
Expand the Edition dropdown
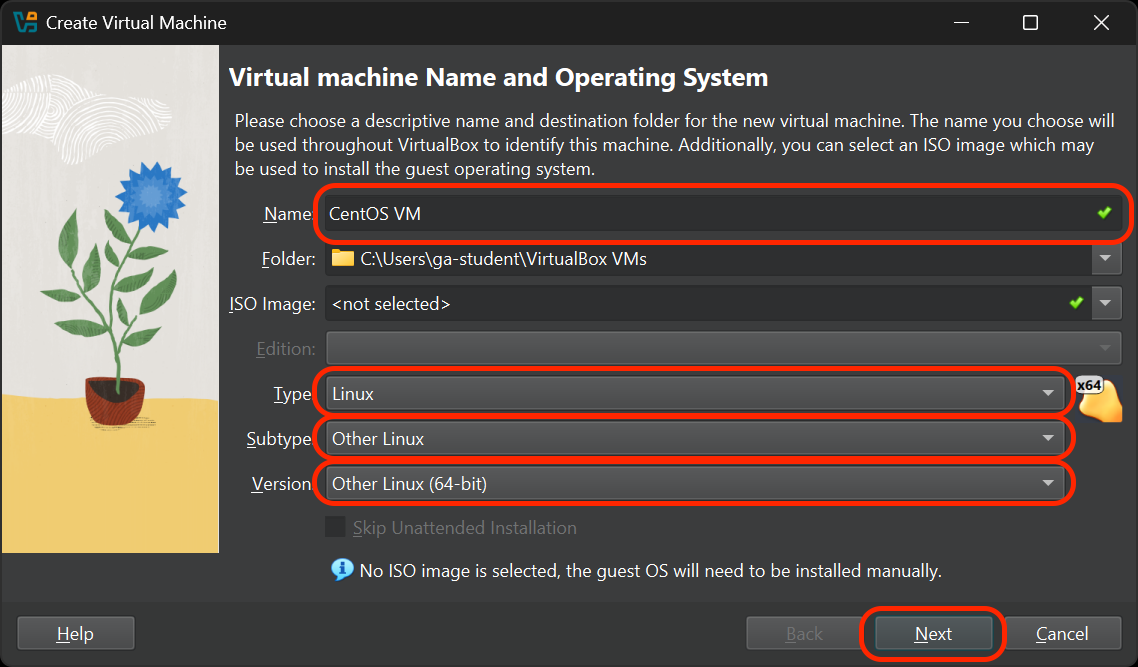click(1106, 348)
